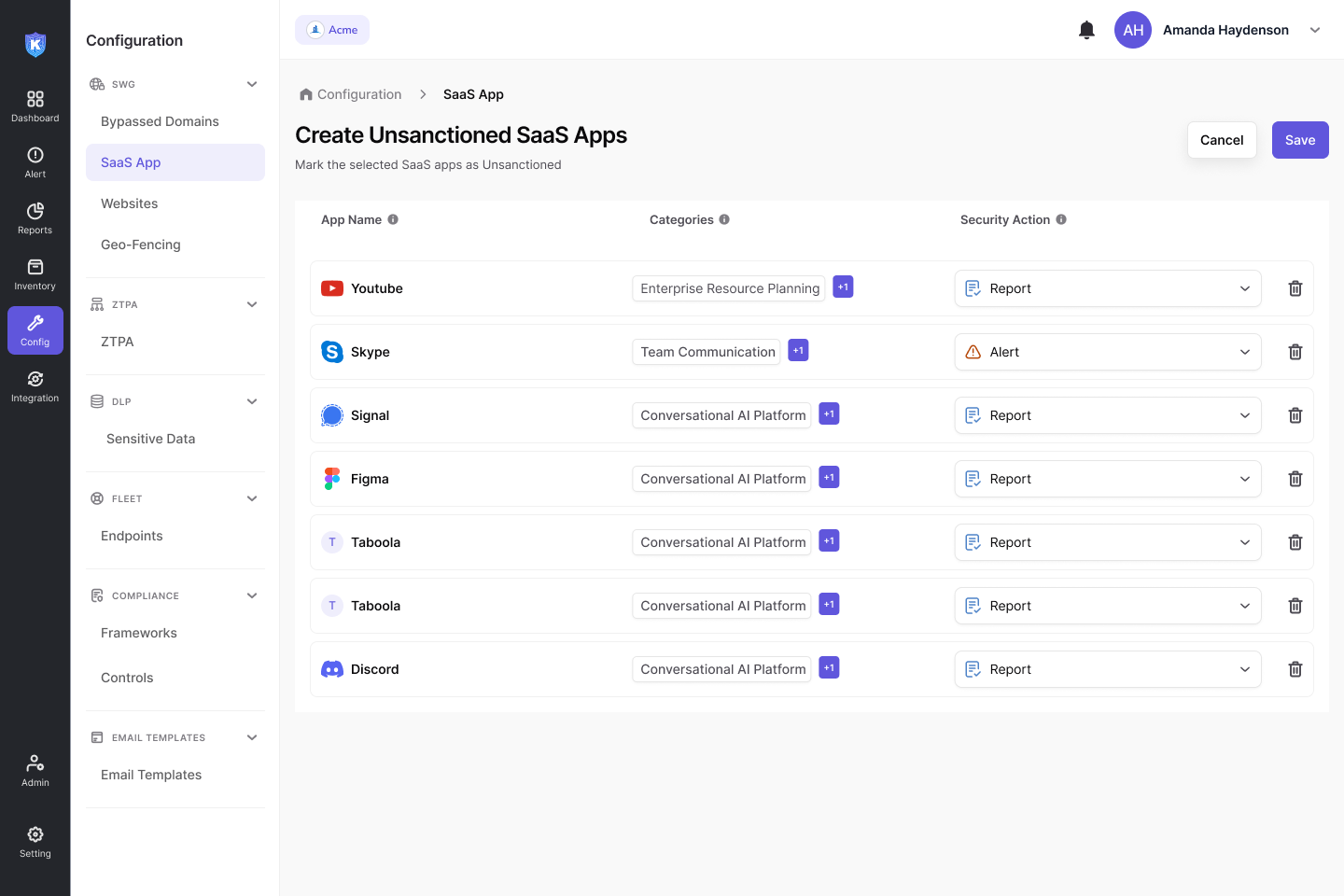Click the Figma app logo
This screenshot has width=1344, height=896.
[332, 479]
